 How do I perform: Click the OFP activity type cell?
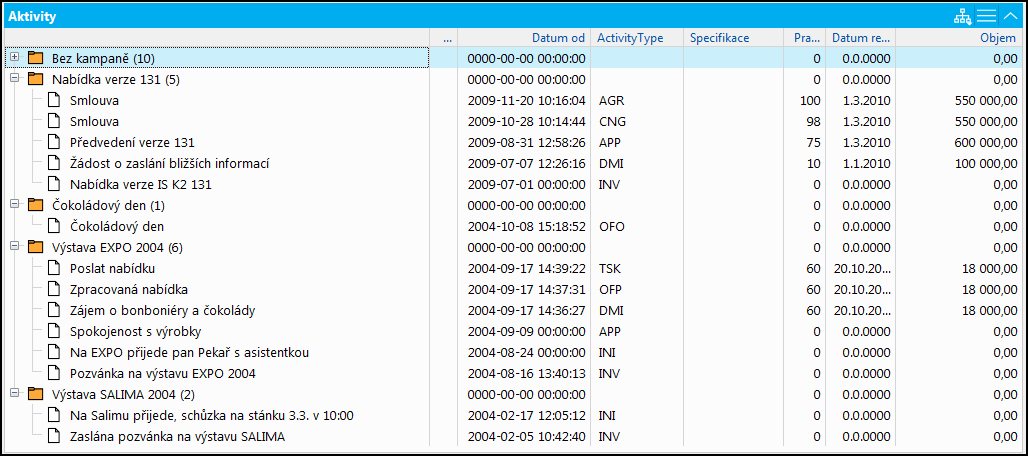point(637,290)
